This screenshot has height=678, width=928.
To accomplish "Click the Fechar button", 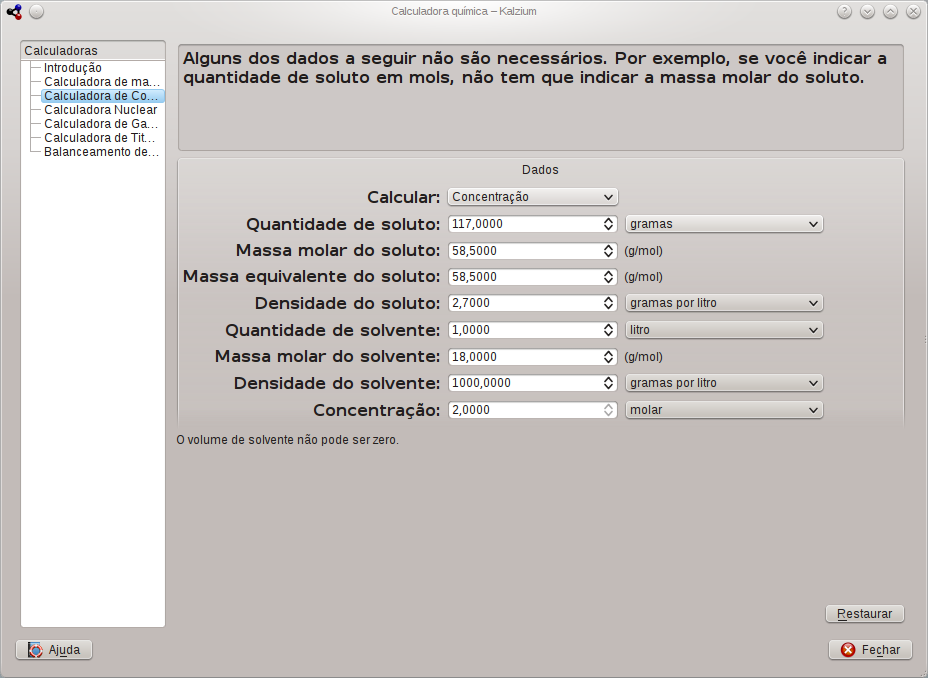I will [x=869, y=650].
